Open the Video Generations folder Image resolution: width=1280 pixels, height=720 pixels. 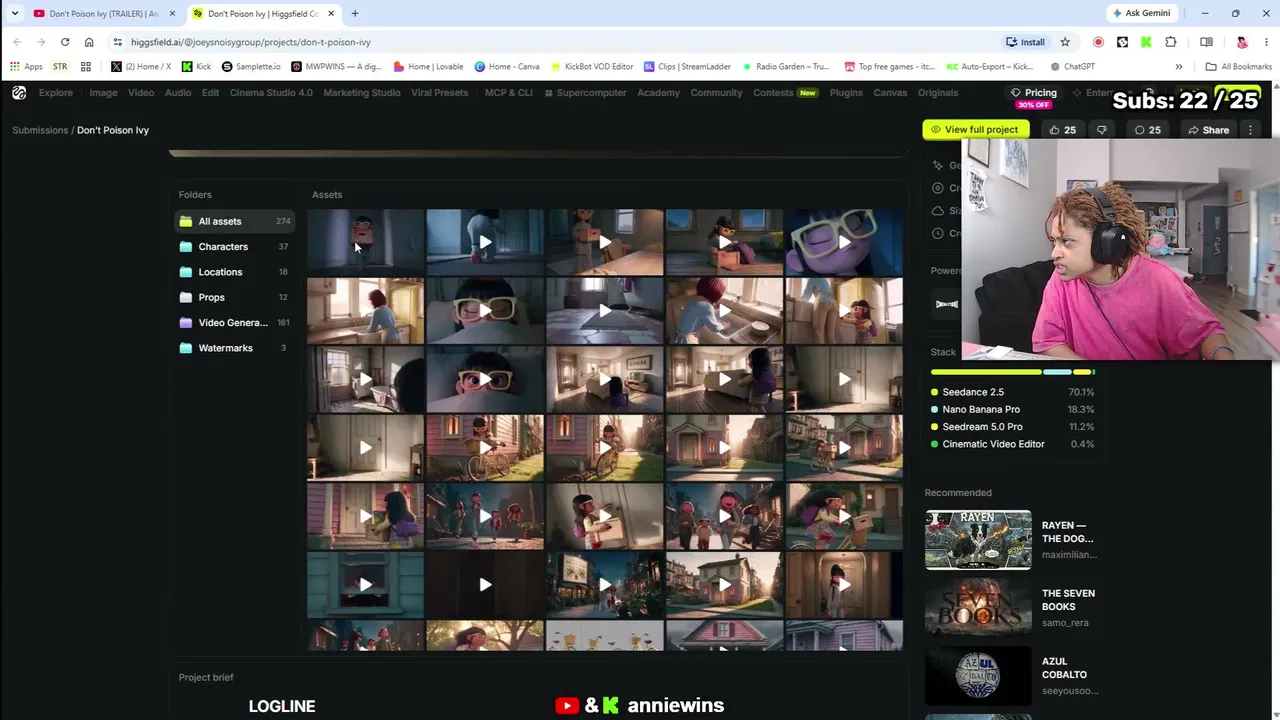(235, 323)
